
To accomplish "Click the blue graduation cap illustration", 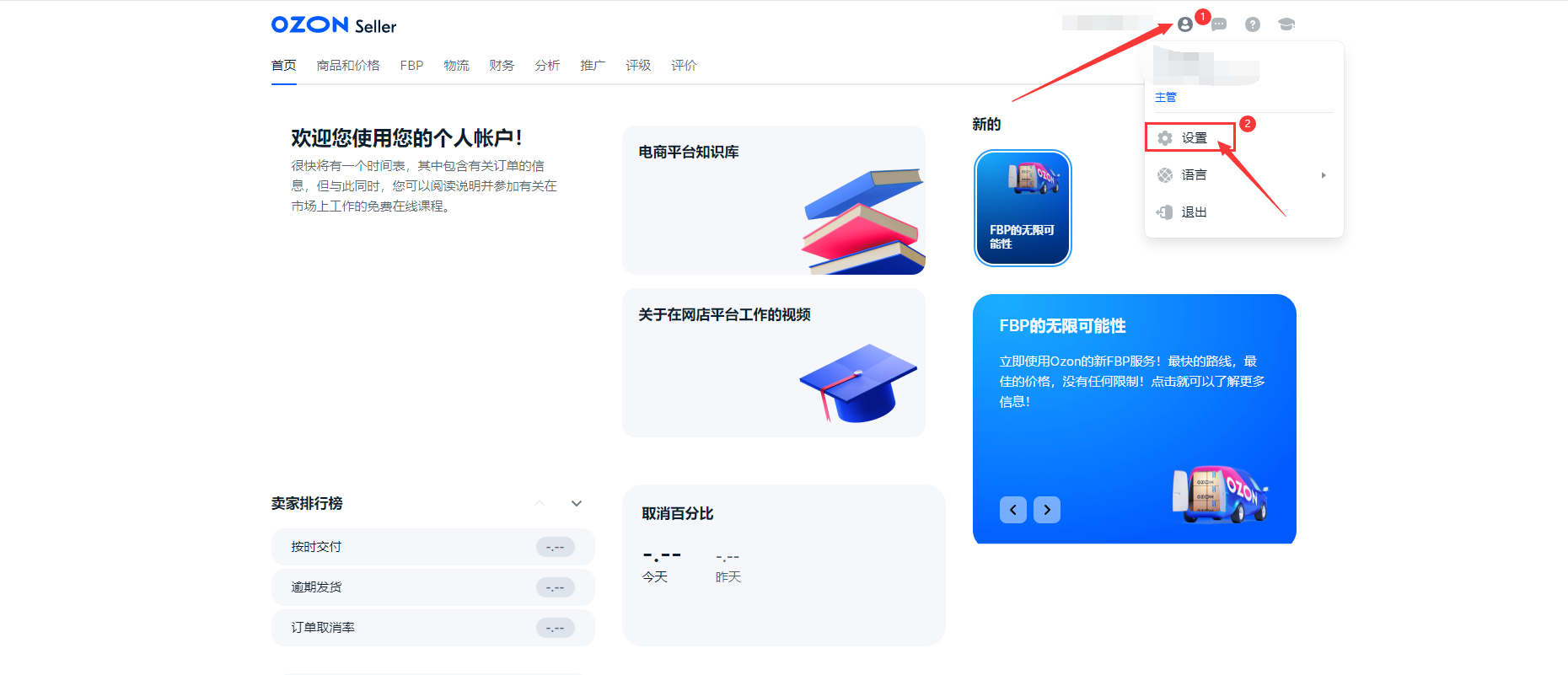I will [x=858, y=383].
